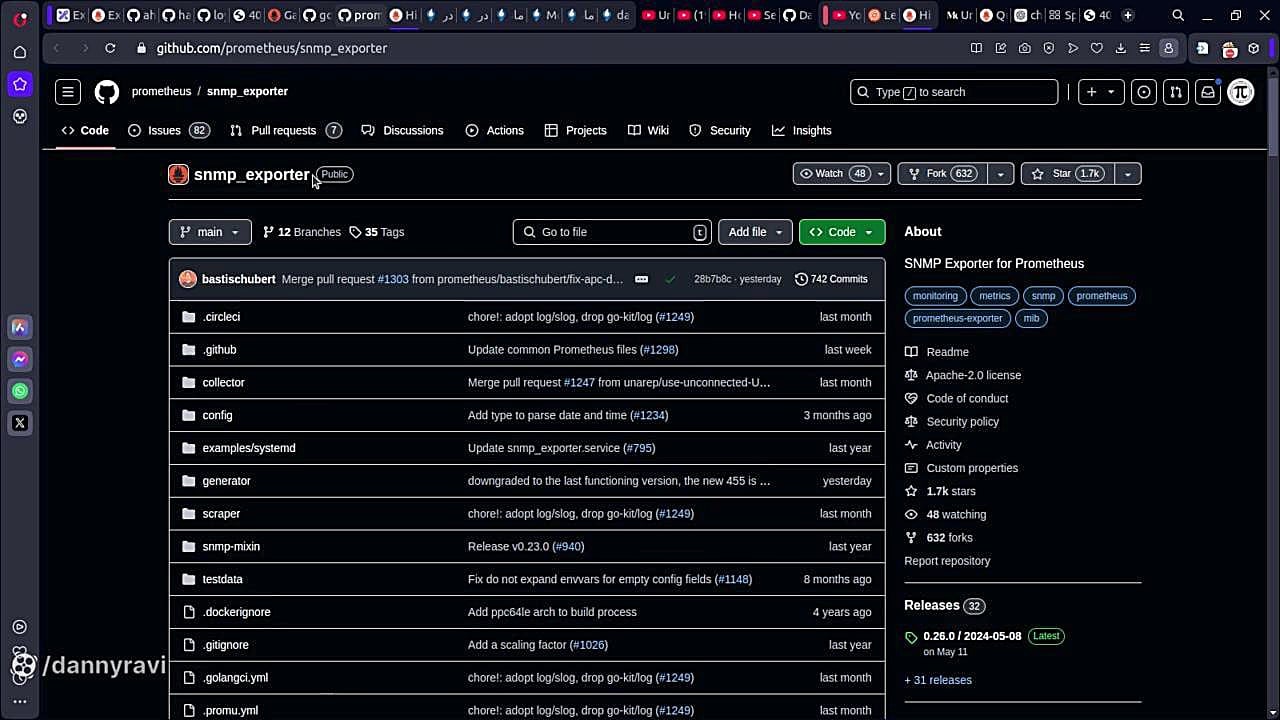This screenshot has height=720, width=1280.
Task: Open Messenger in Opera sidebar
Action: 20,359
